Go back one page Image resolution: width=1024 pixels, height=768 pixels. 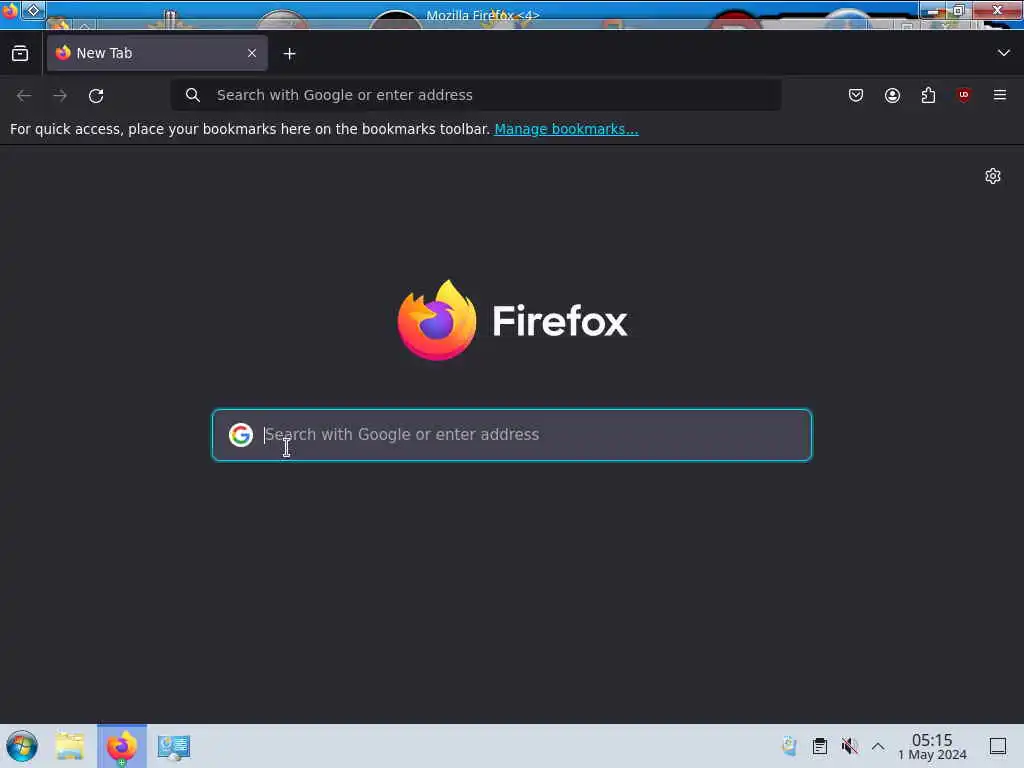[24, 95]
